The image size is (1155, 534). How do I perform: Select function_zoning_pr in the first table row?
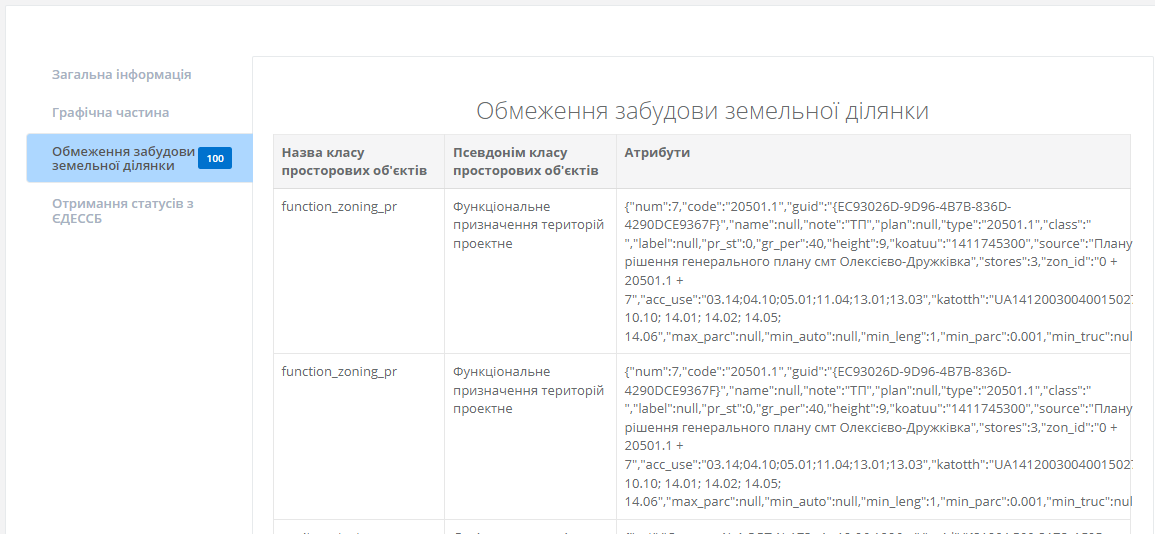click(x=339, y=206)
